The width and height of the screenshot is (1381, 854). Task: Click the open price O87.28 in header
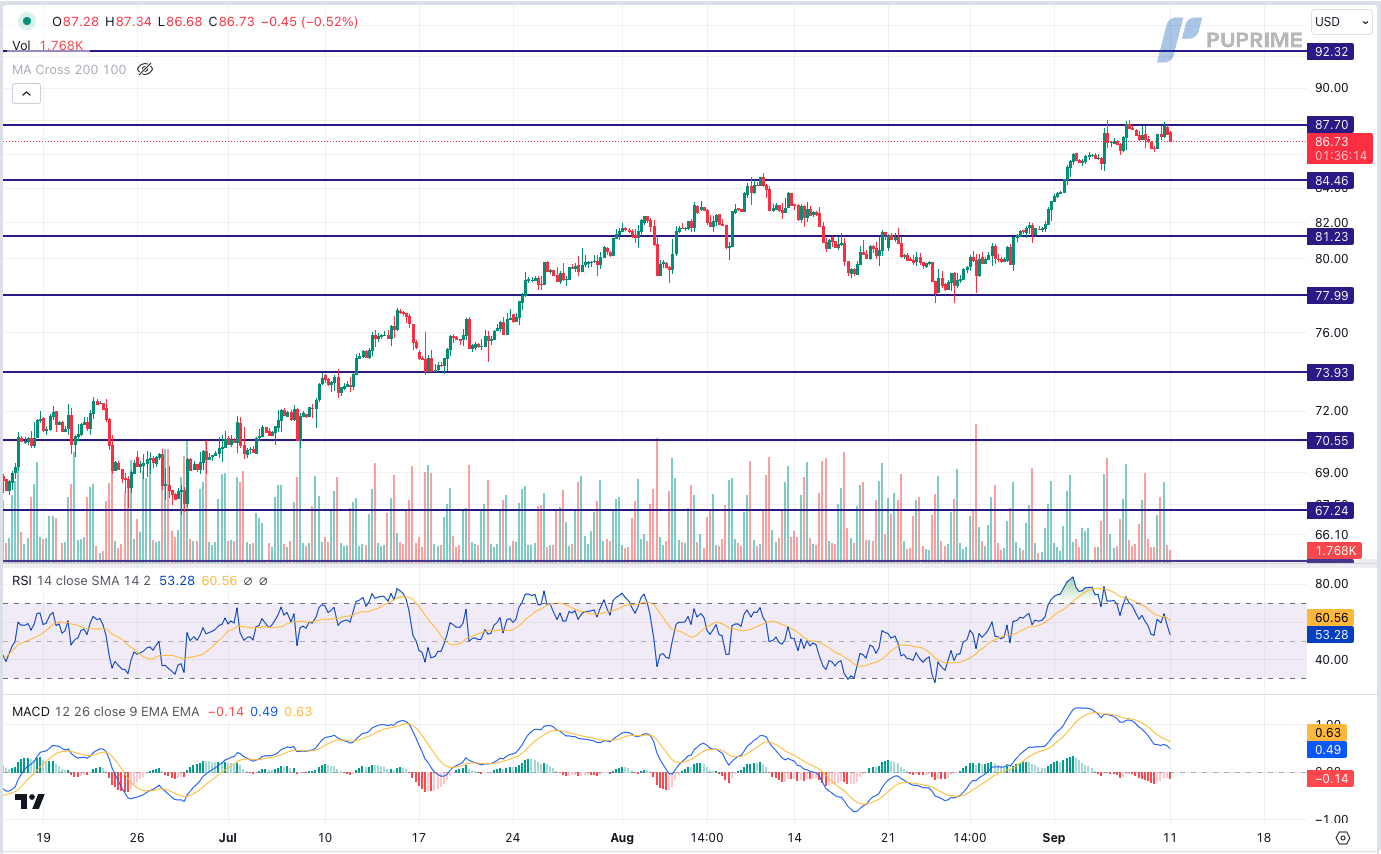tap(75, 21)
